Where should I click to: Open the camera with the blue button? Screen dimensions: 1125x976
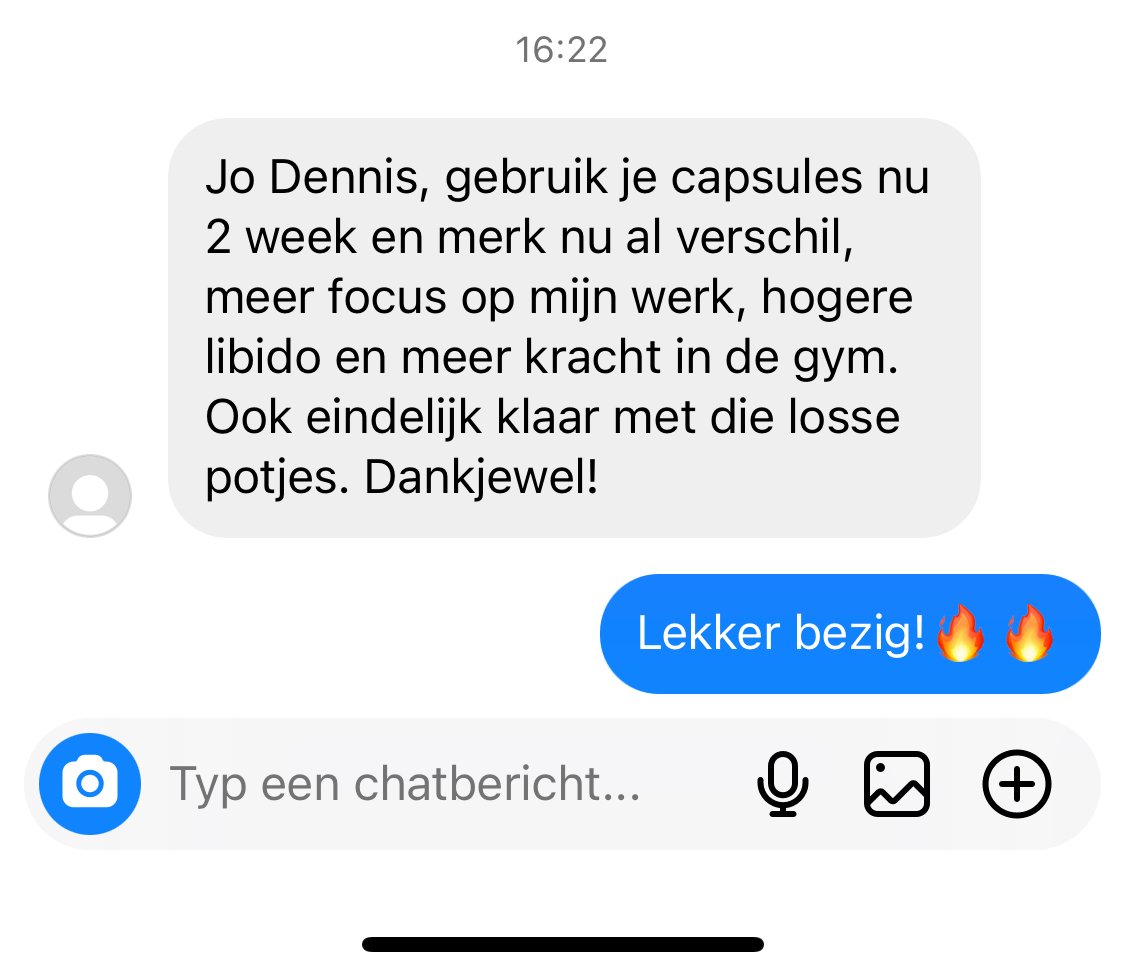[x=90, y=784]
